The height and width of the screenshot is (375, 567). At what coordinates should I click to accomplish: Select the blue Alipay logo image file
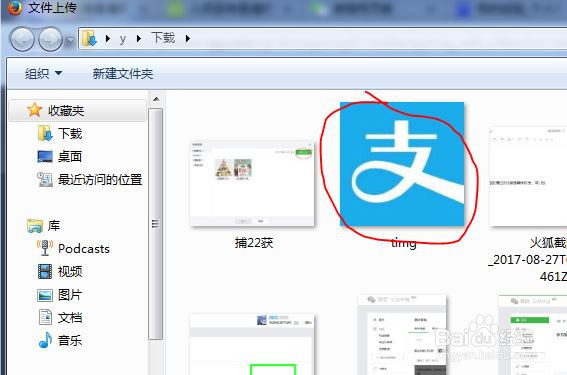click(402, 164)
